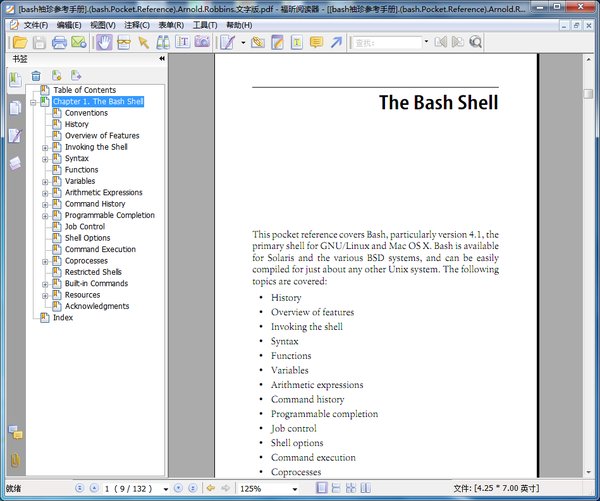Open the binoculars find tool
Viewport: 600px width, 501px height.
(x=163, y=42)
